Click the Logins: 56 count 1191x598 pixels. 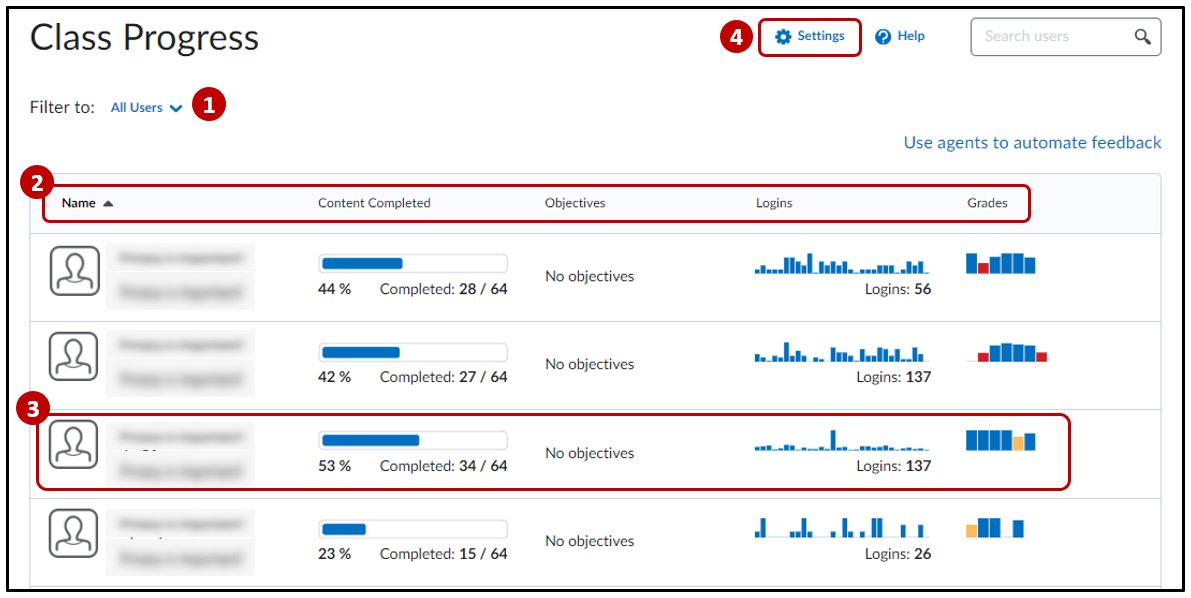tap(898, 290)
